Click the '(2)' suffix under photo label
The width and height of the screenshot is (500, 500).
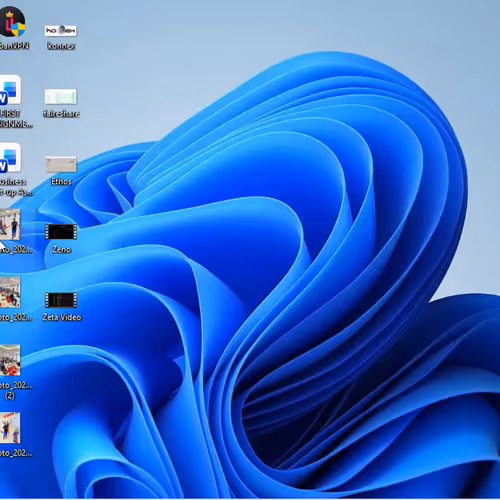(10, 396)
